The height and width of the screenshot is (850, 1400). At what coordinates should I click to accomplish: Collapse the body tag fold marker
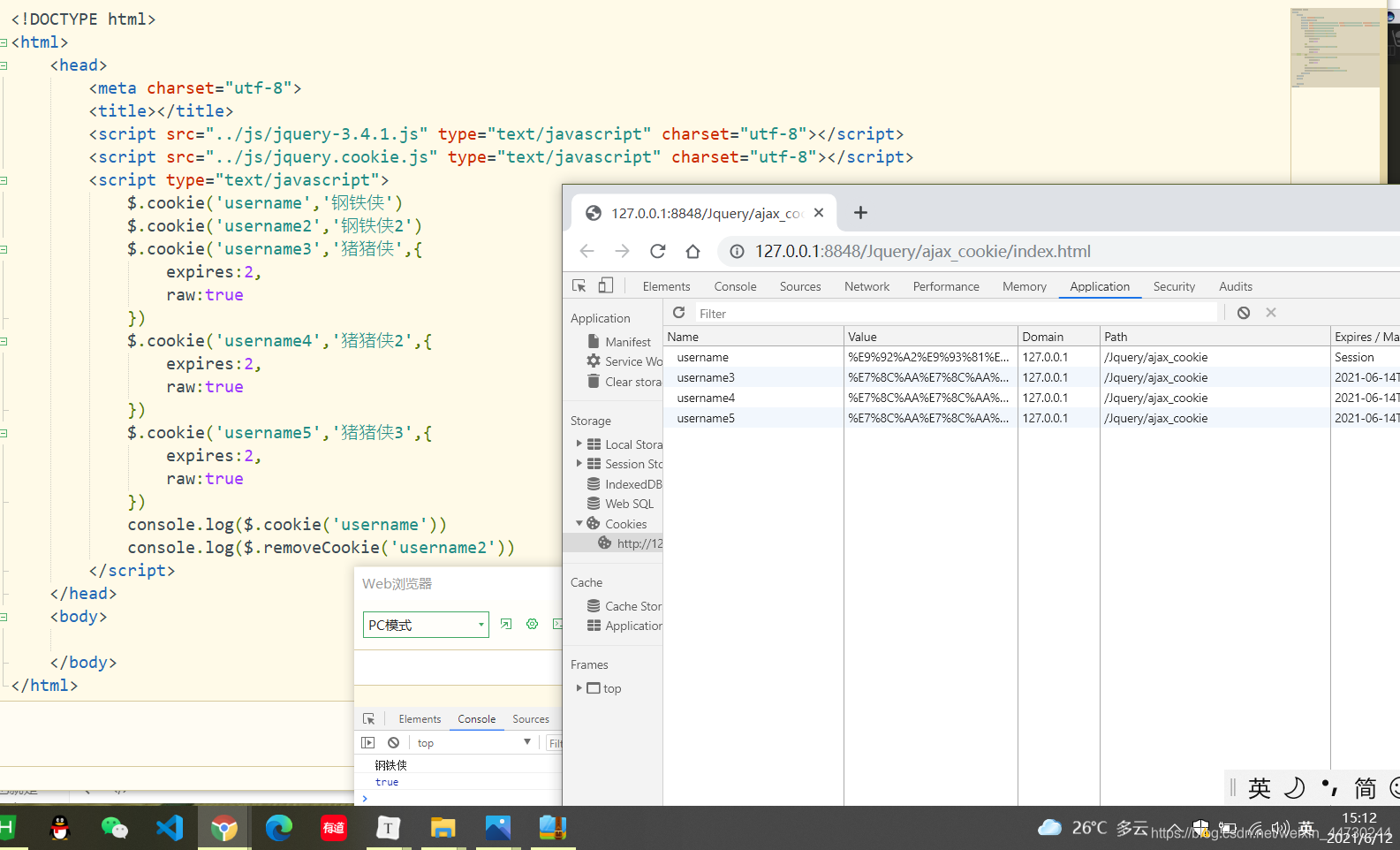click(x=4, y=617)
